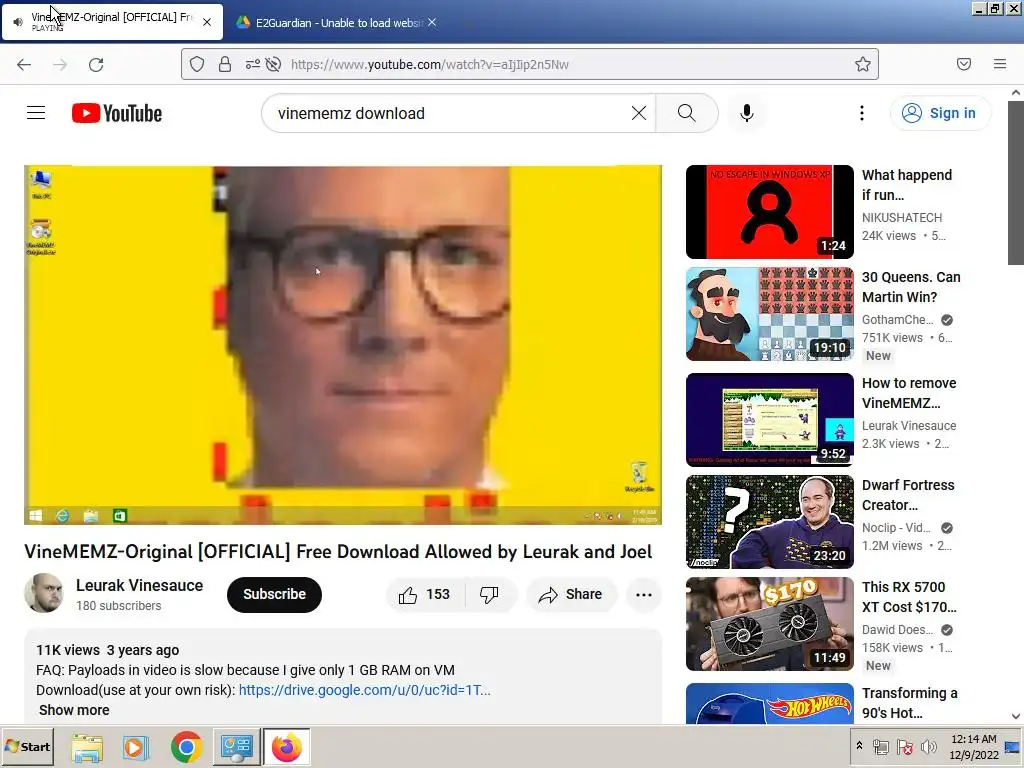Viewport: 1024px width, 768px height.
Task: Like the video with thumbs-up icon
Action: 425,594
